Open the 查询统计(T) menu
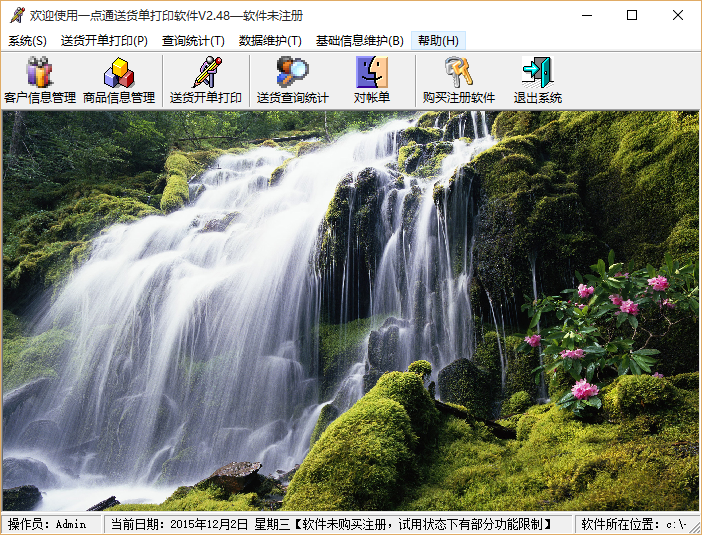The width and height of the screenshot is (702, 535). (x=193, y=41)
